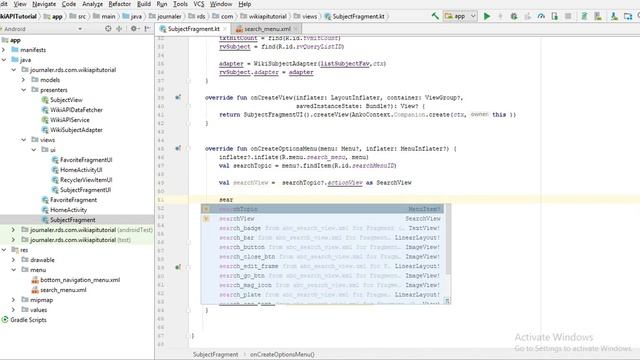Open the Build menu
Screen dimensions: 640x360
point(144,4)
